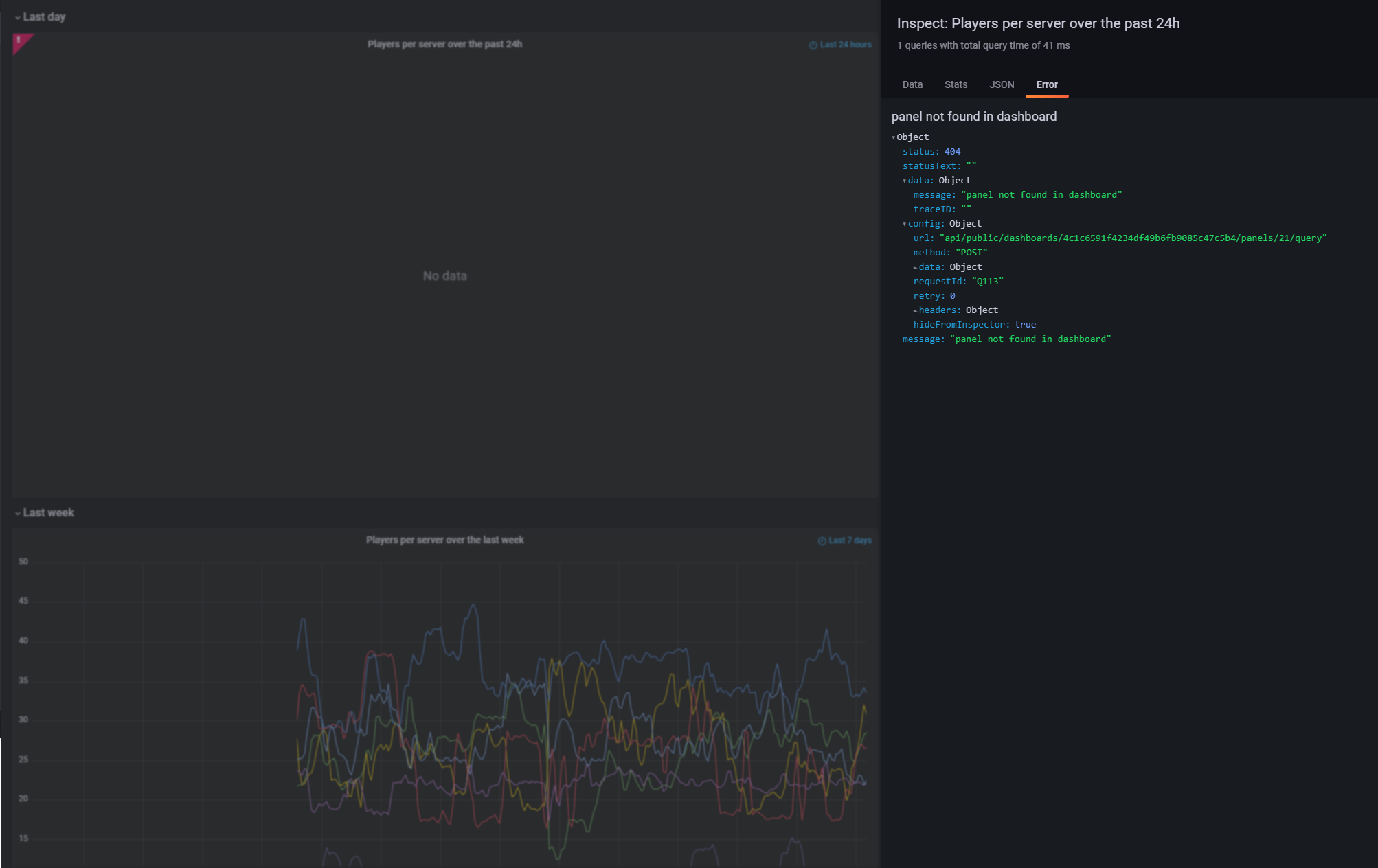Click the Players per server over the past 24h title
The image size is (1378, 868).
pyautogui.click(x=444, y=43)
